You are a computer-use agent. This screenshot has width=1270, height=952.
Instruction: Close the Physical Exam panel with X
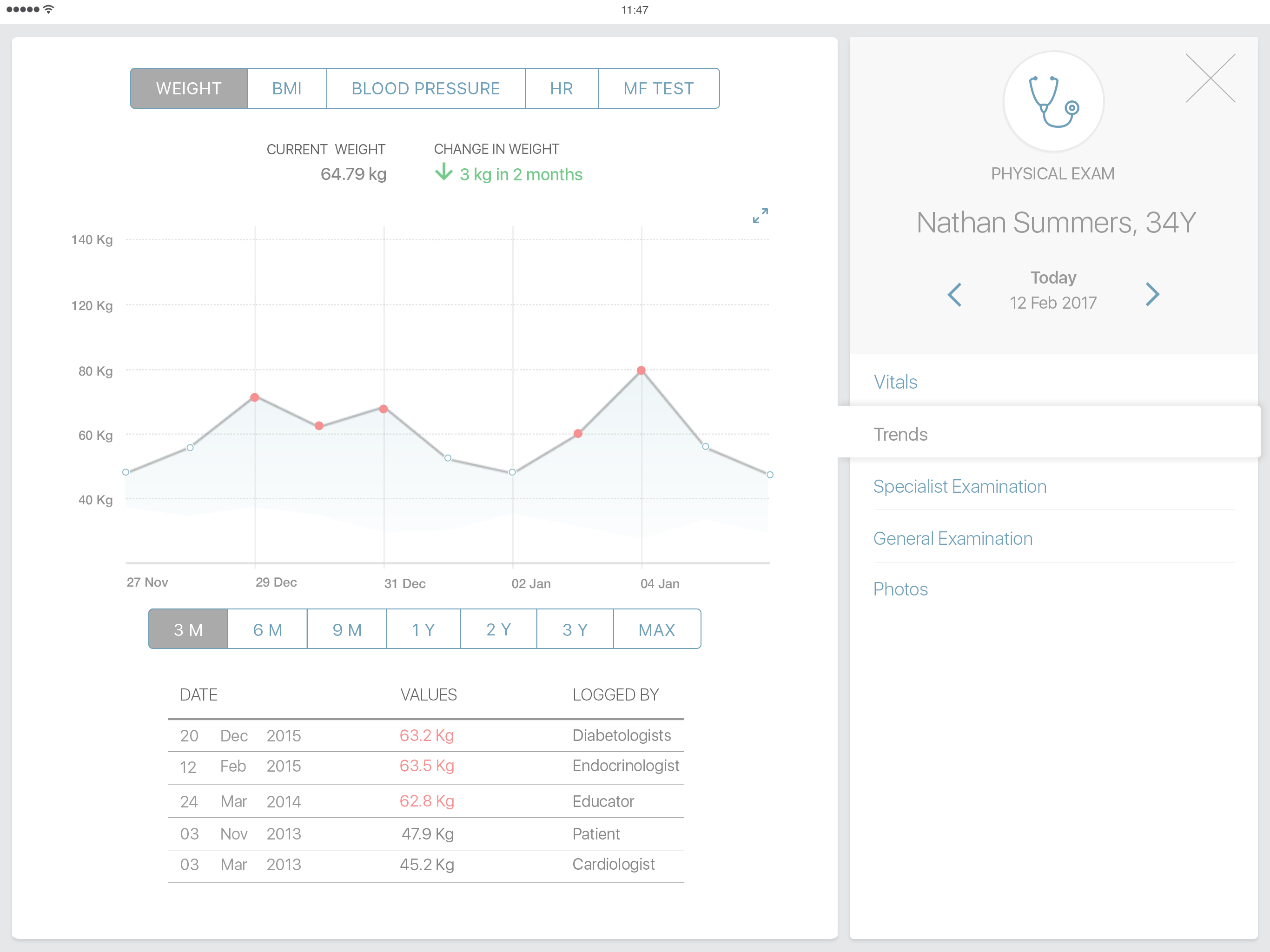(x=1210, y=79)
